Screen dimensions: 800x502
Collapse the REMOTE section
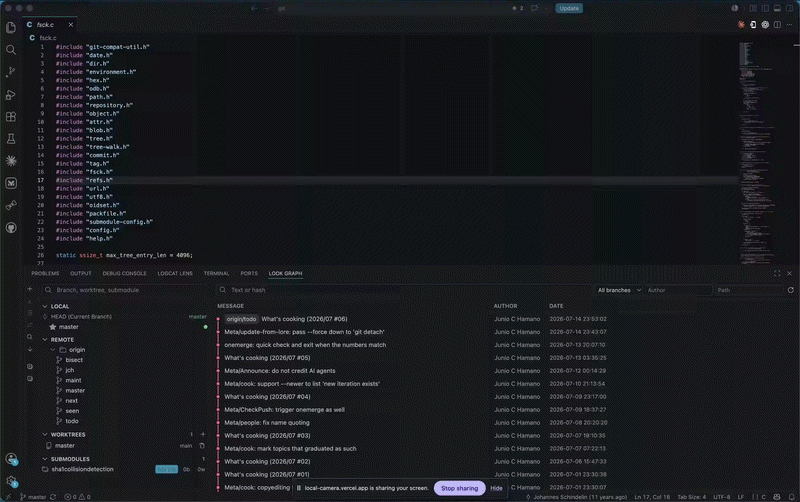[45, 339]
